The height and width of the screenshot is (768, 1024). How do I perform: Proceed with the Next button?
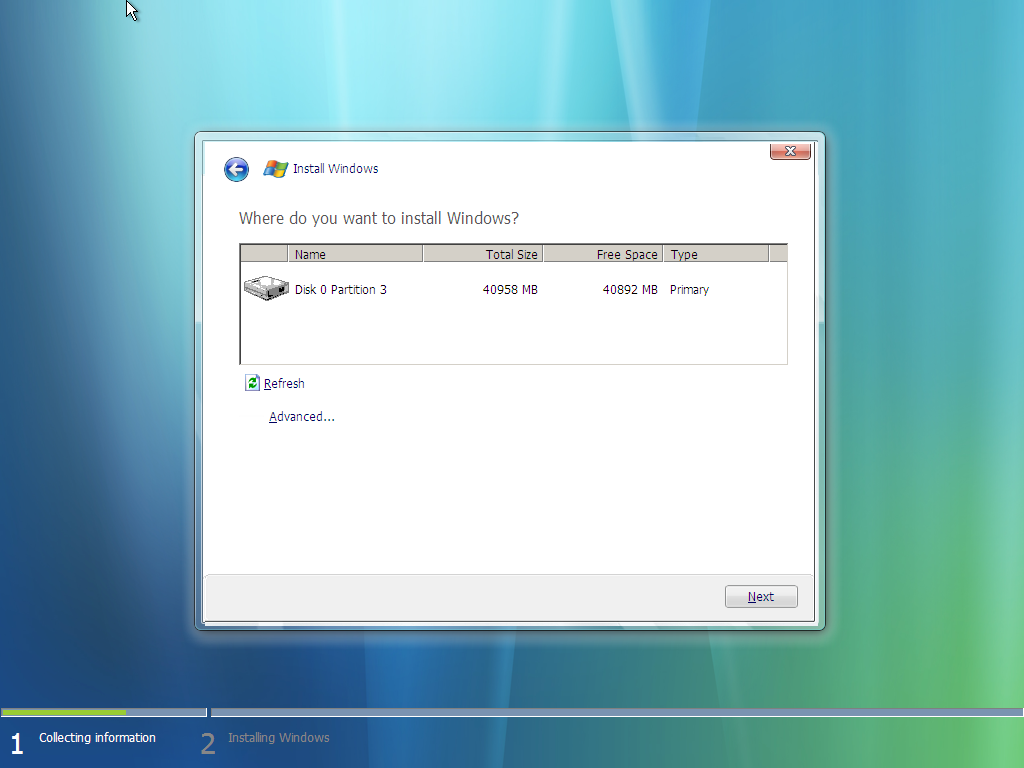point(761,596)
